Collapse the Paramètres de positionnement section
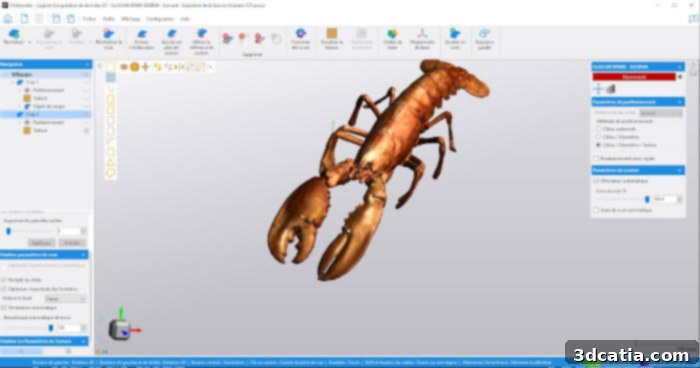 coord(679,102)
